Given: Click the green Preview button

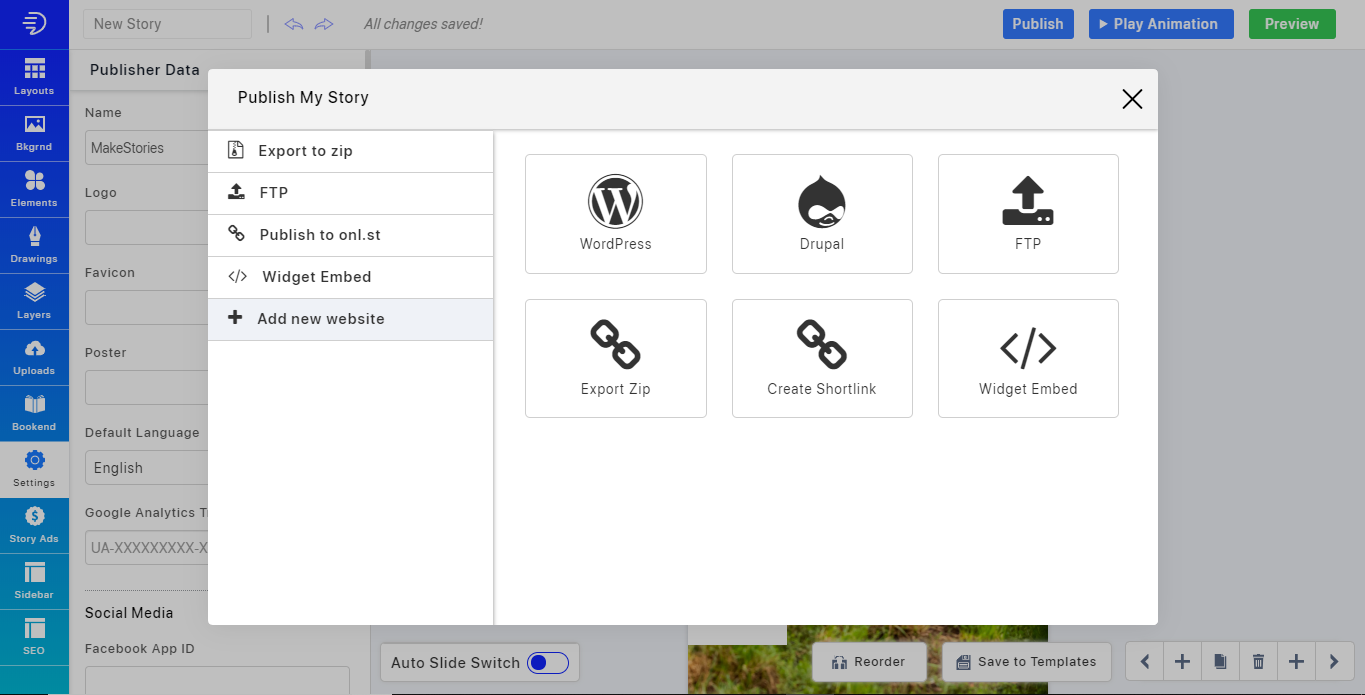Looking at the screenshot, I should pos(1291,24).
